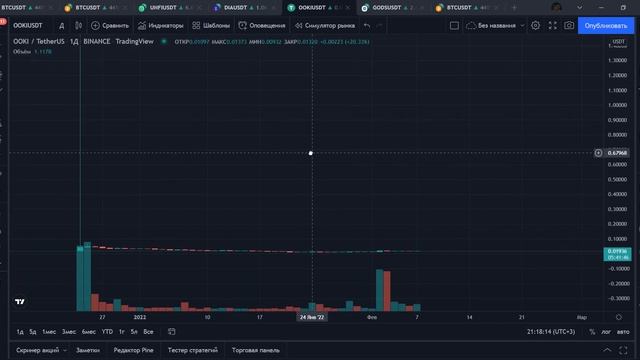Open the candlestick chart type selector
640x360 pixels.
coord(78,25)
